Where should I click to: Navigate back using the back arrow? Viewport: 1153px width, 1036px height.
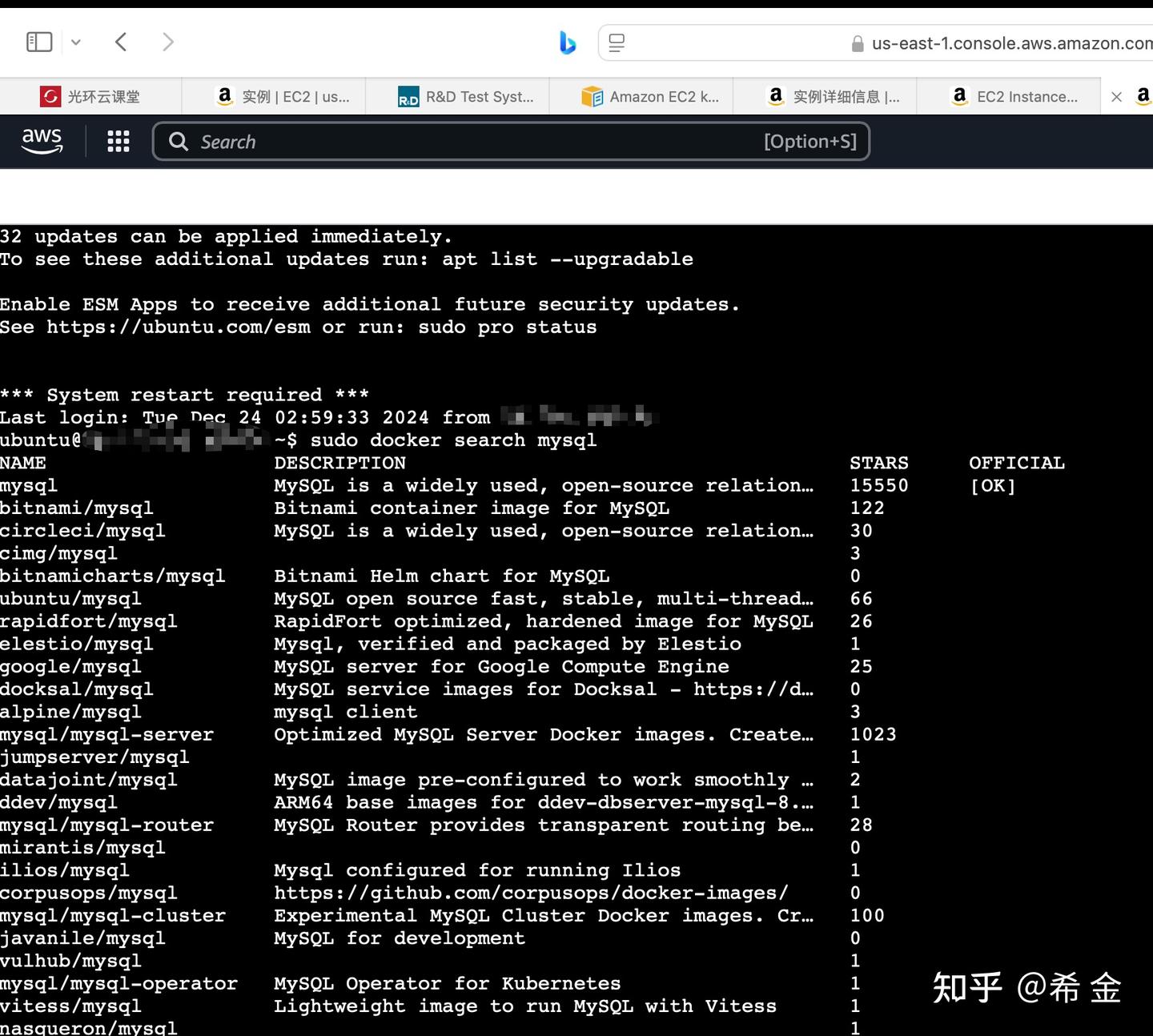tap(121, 42)
